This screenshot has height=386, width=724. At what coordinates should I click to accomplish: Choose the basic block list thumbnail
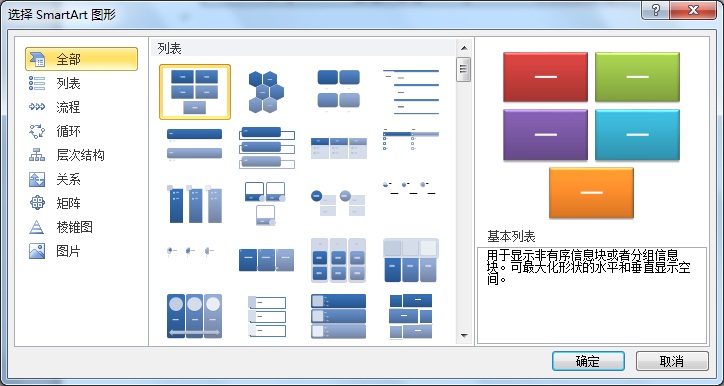(195, 92)
